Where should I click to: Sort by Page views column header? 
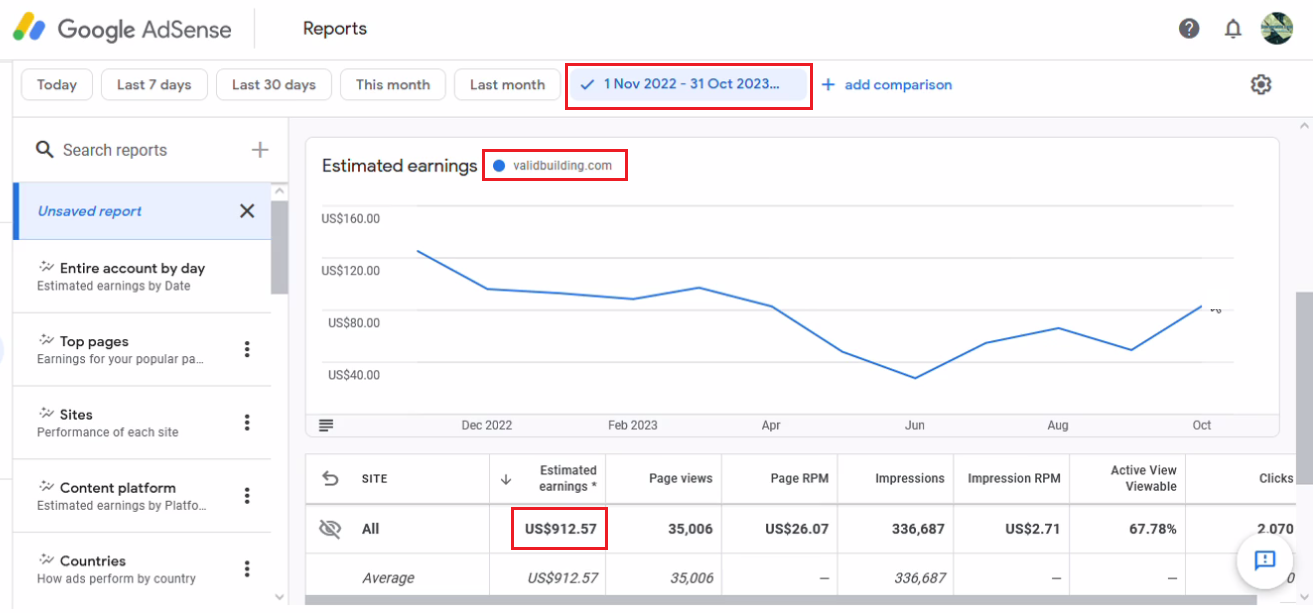coord(680,479)
